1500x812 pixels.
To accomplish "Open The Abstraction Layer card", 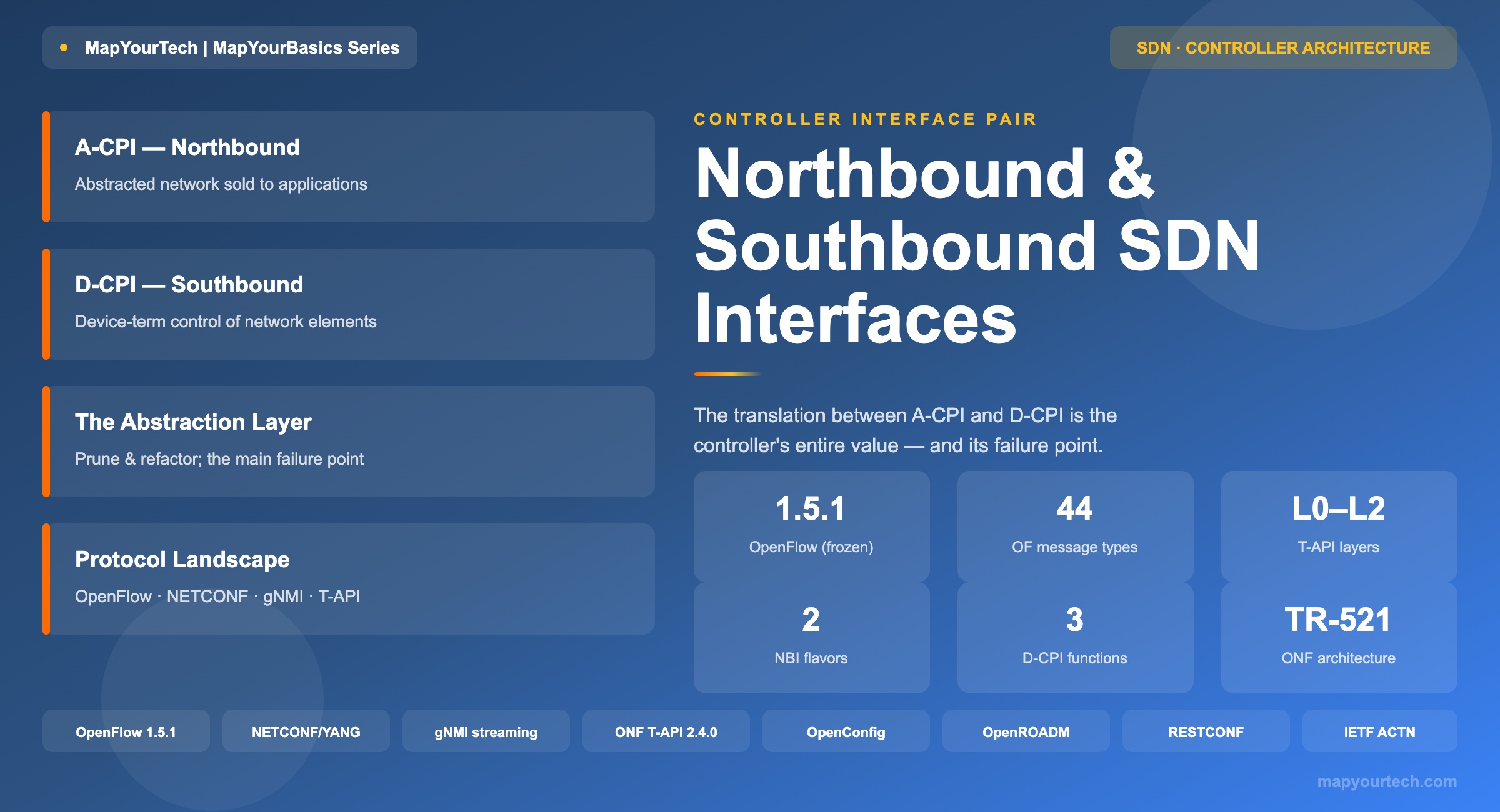I will click(349, 442).
